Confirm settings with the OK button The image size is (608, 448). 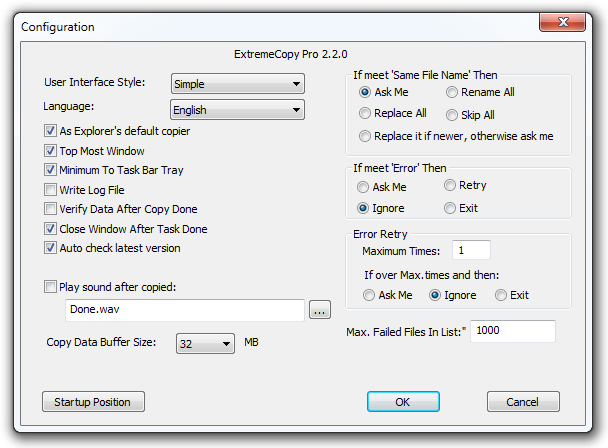(403, 401)
